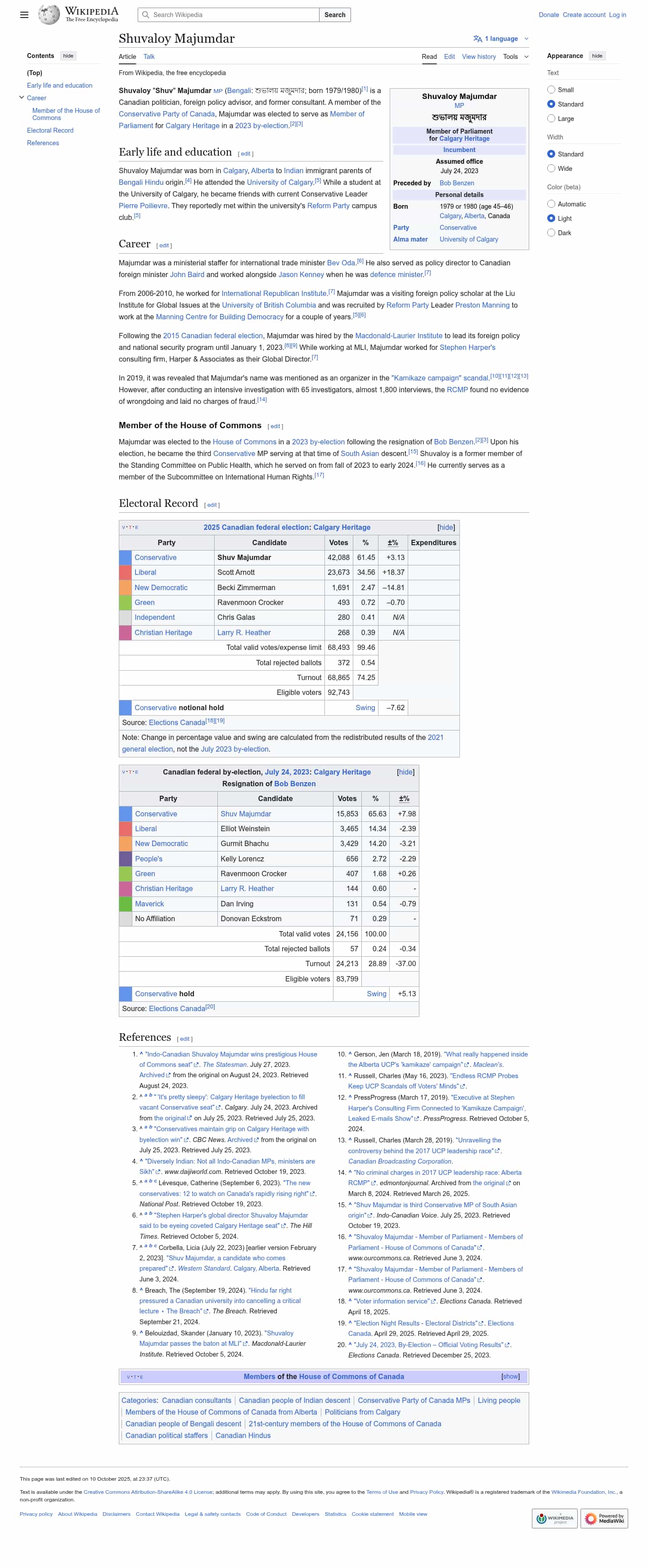648x1568 pixels.
Task: Click the magnifier icon in search box
Action: click(x=145, y=14)
